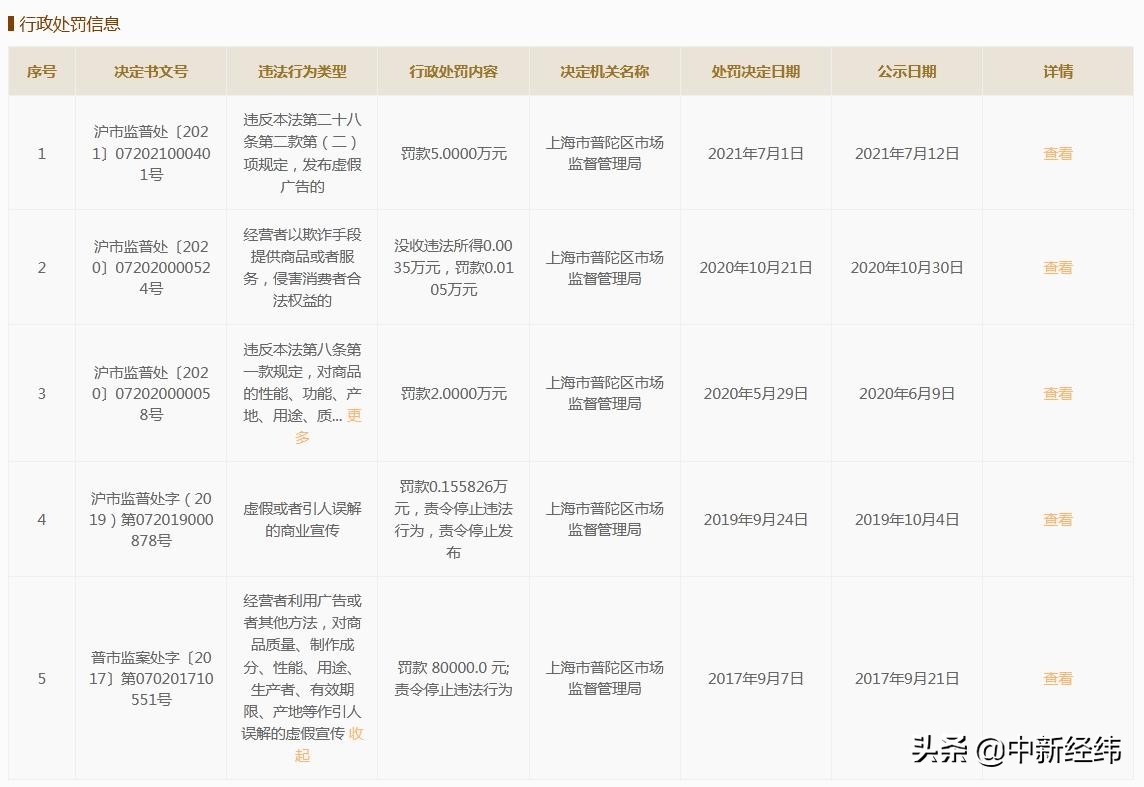Select the 2020年10月30日 publication date
Screen dimensions: 1144x787
[x=907, y=268]
